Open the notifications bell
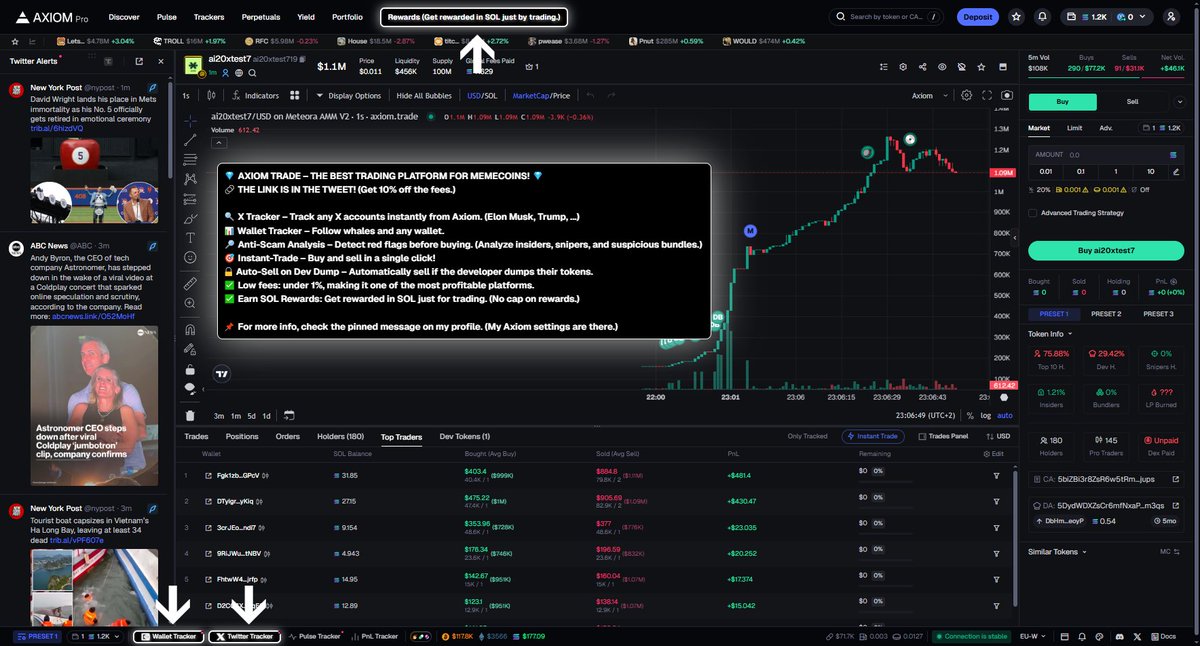Viewport: 1200px width, 646px height. click(x=1043, y=17)
